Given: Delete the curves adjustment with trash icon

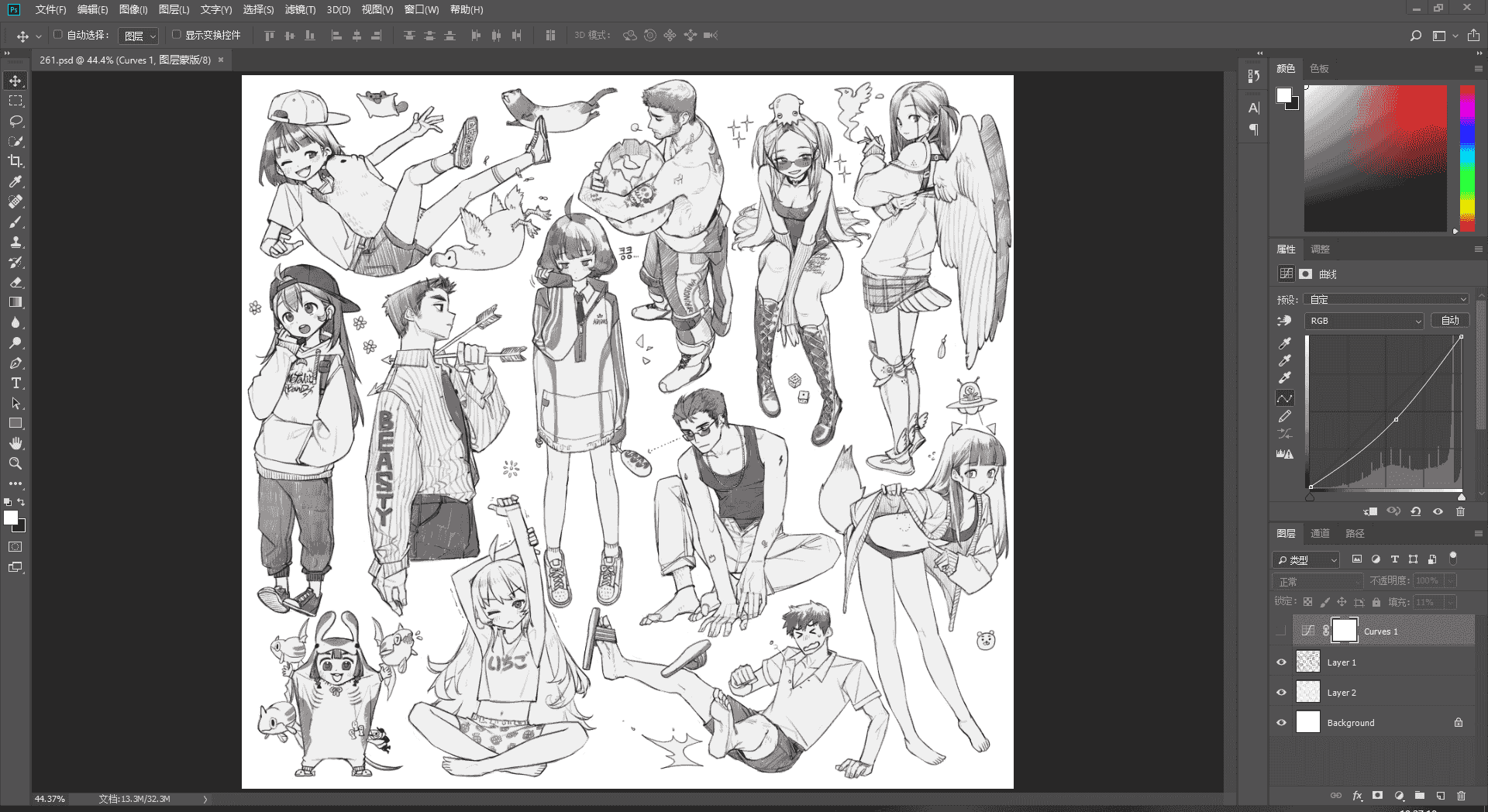Looking at the screenshot, I should click(1460, 511).
